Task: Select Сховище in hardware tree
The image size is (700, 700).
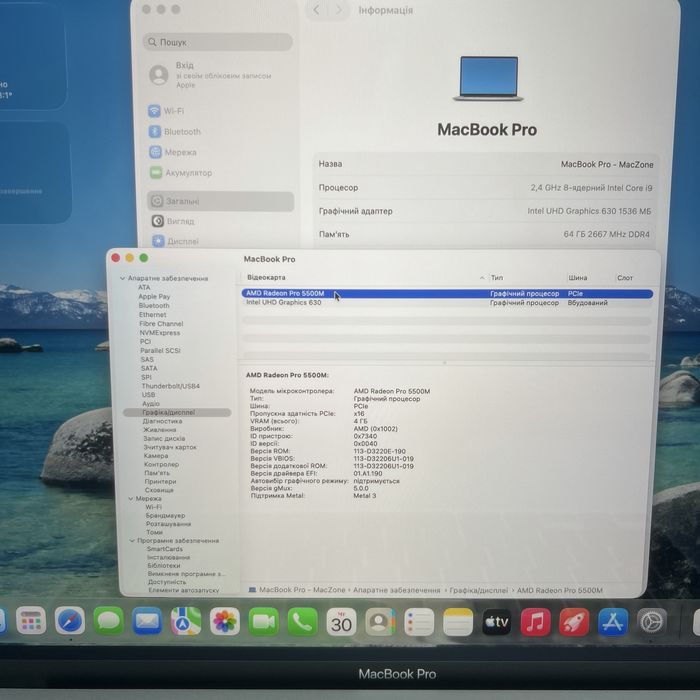Action: click(159, 490)
